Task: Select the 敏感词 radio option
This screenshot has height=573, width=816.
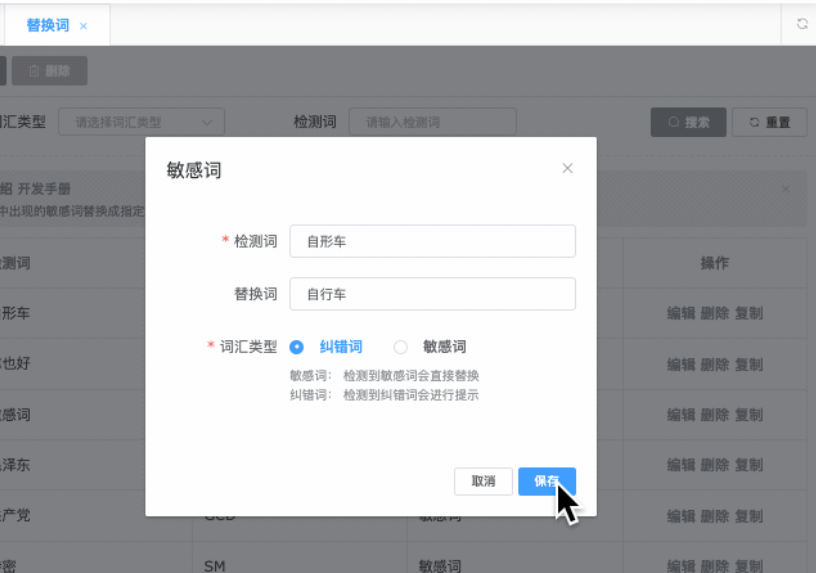Action: click(401, 347)
